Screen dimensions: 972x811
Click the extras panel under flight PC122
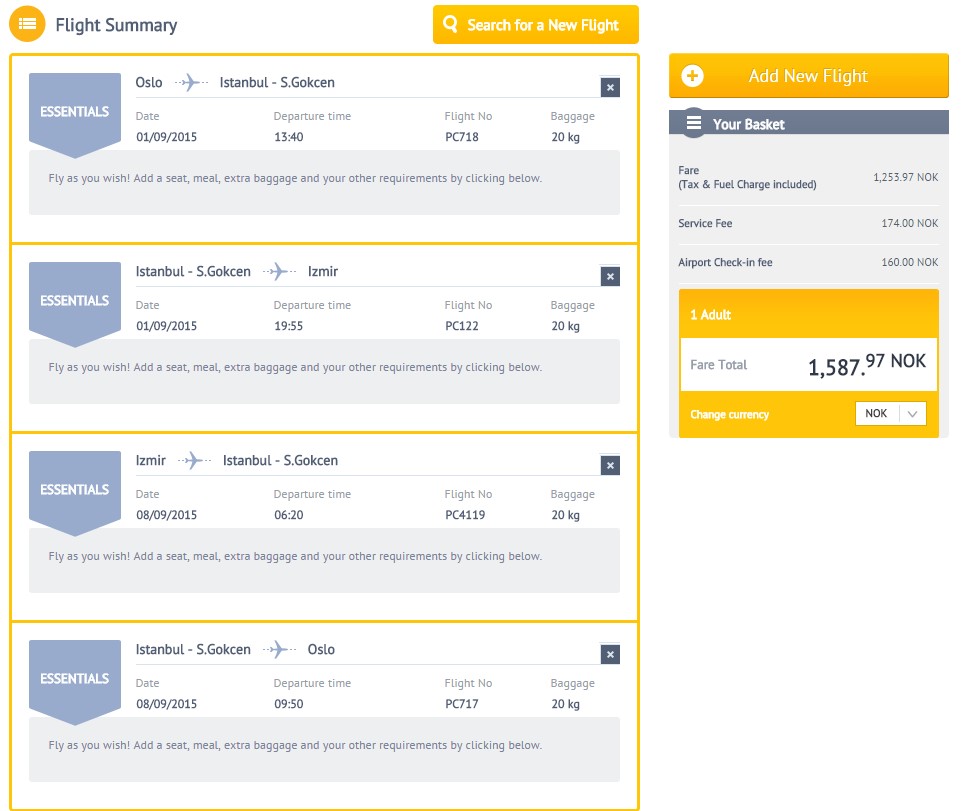click(324, 370)
